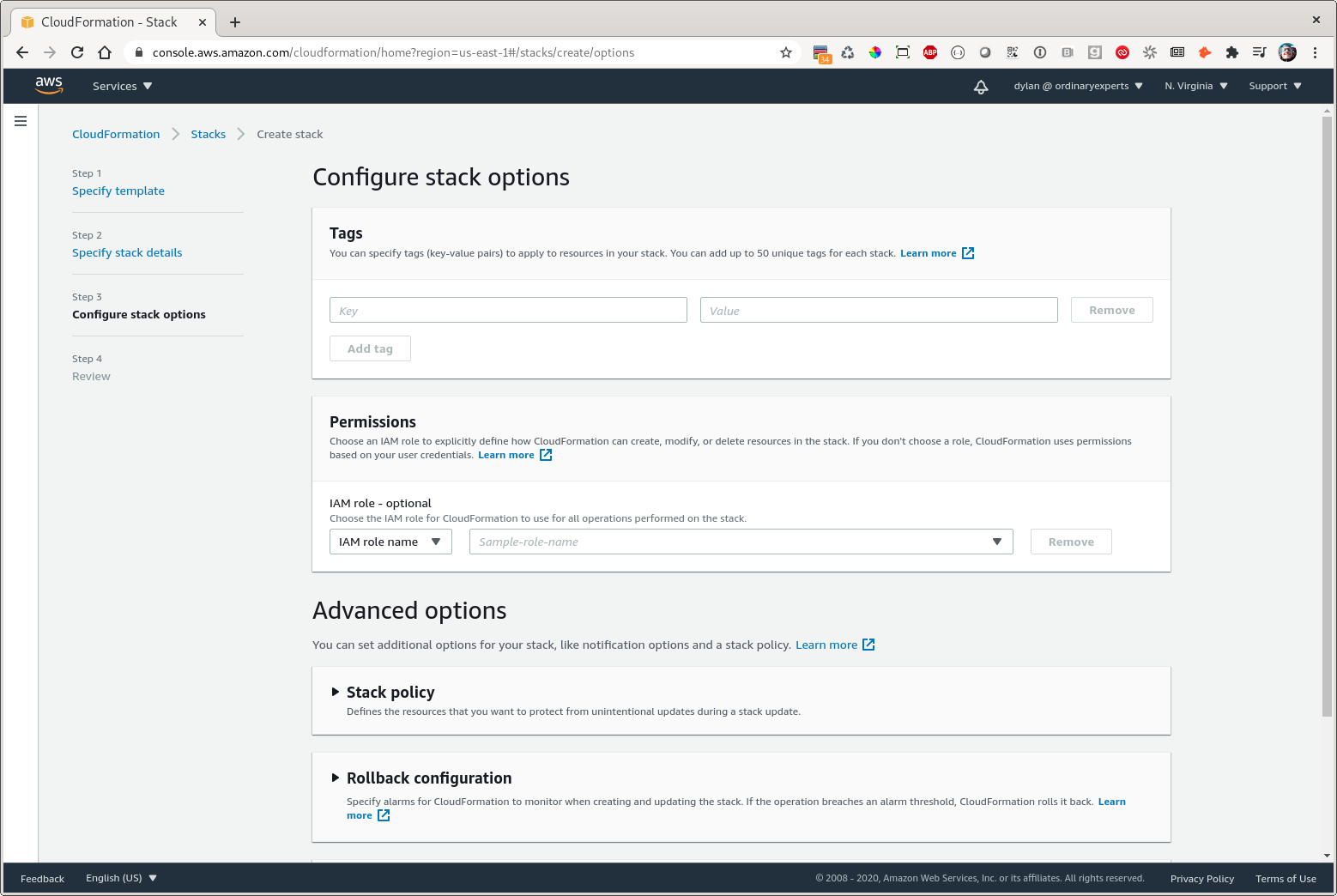Open the color wheel extension icon

(875, 52)
